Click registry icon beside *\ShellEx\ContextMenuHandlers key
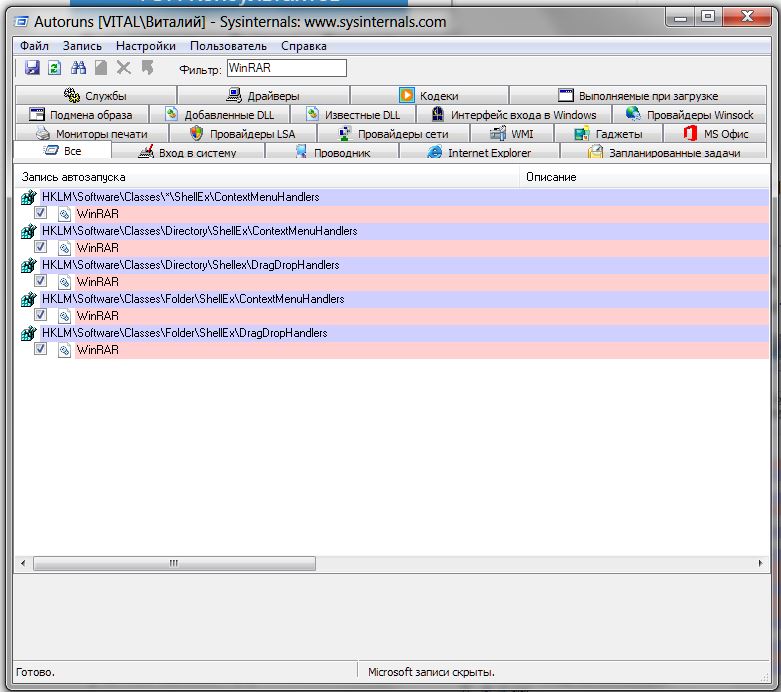 (x=29, y=197)
